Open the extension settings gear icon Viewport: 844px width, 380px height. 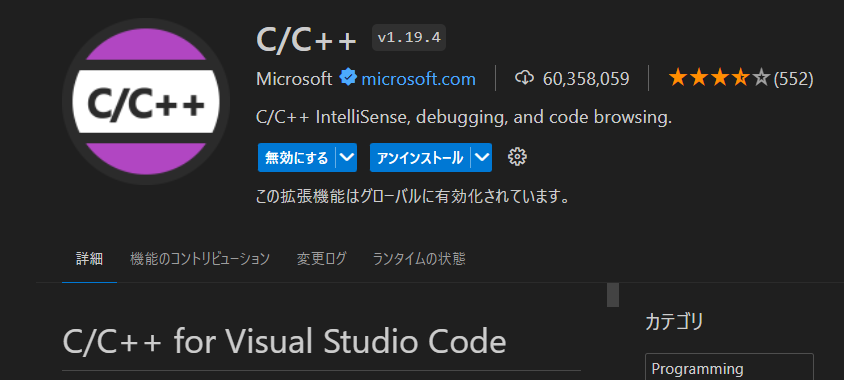pos(517,157)
